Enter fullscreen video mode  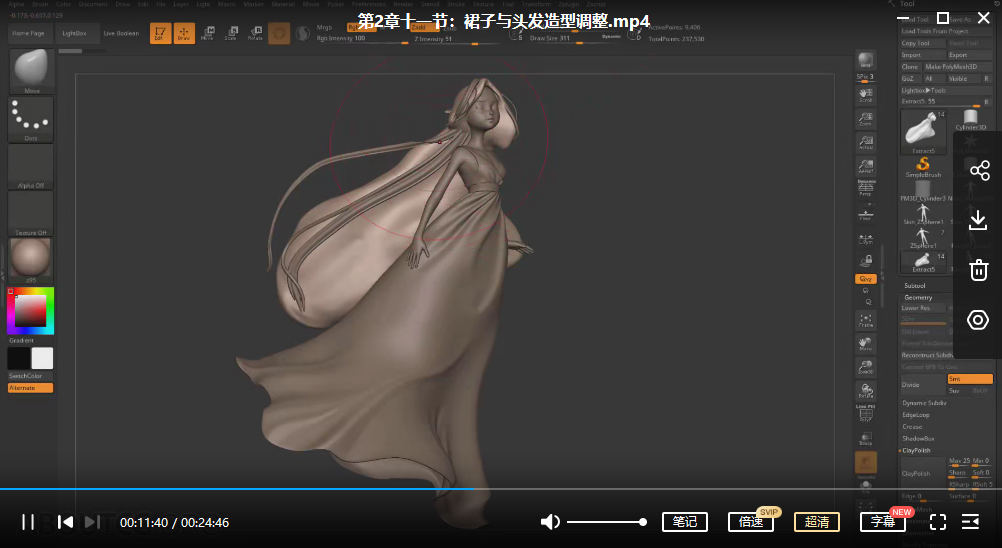point(938,522)
